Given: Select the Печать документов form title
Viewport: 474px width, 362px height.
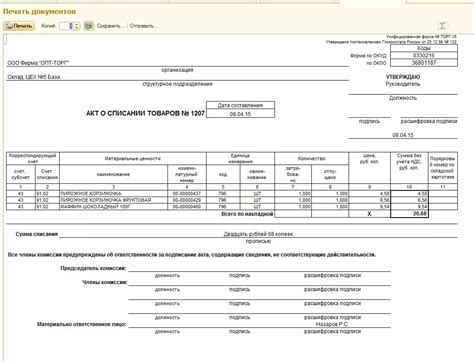Looking at the screenshot, I should [39, 12].
